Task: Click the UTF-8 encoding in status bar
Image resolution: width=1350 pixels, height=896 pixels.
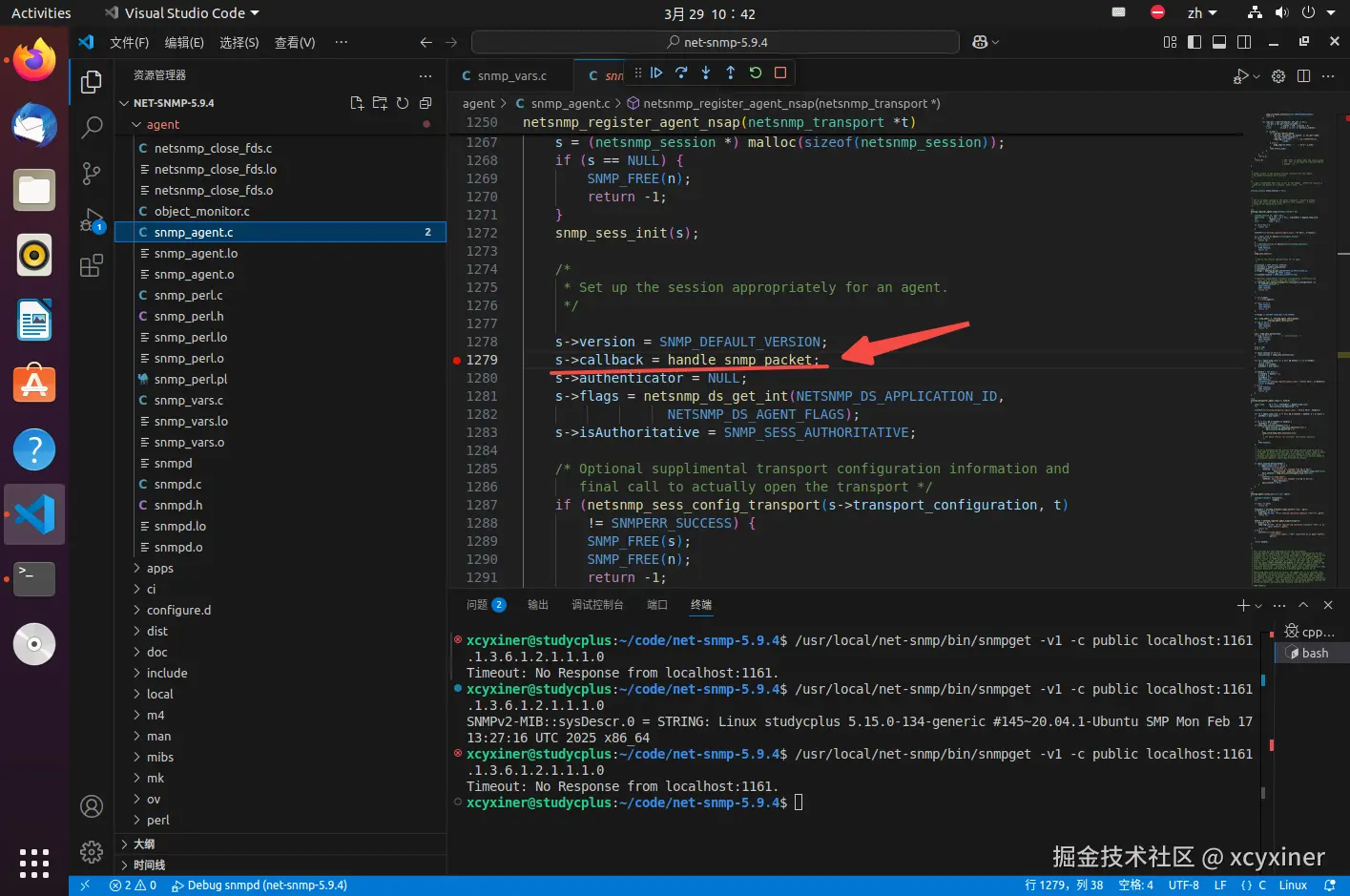Action: 1183,886
